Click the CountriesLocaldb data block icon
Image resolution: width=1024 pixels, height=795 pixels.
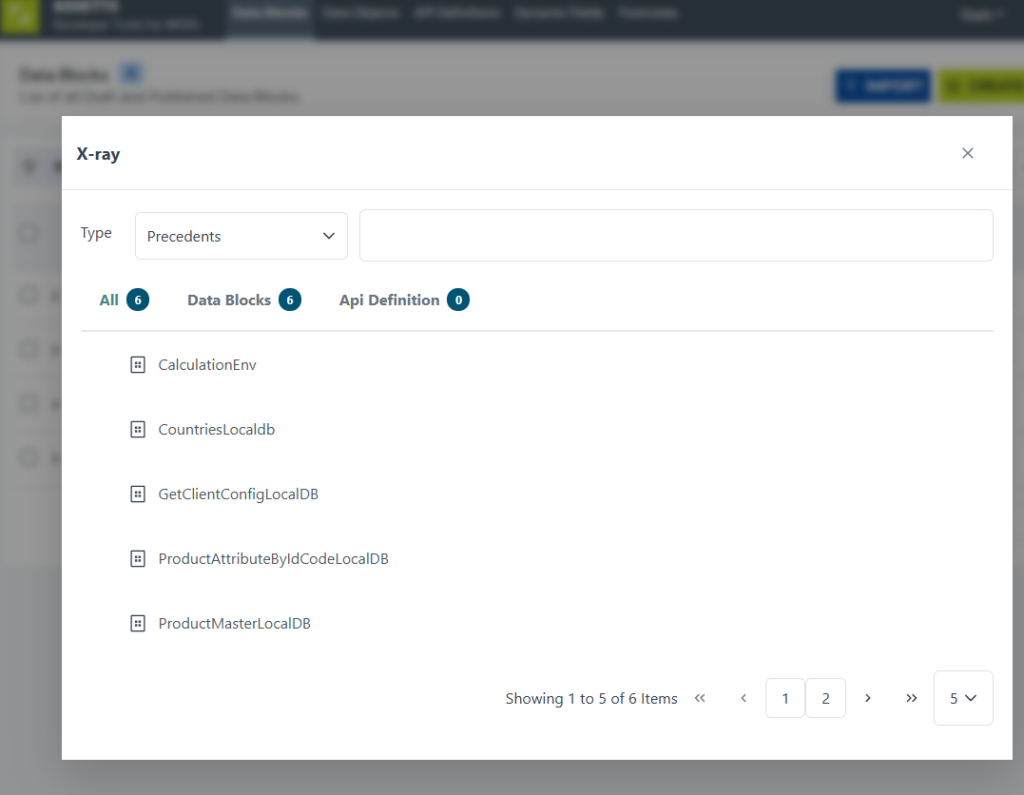point(138,429)
